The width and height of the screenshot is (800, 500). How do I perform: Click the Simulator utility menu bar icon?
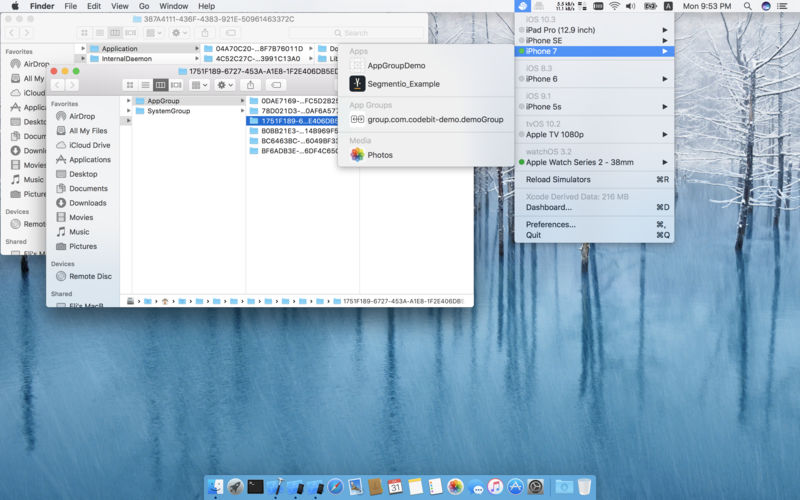click(523, 6)
